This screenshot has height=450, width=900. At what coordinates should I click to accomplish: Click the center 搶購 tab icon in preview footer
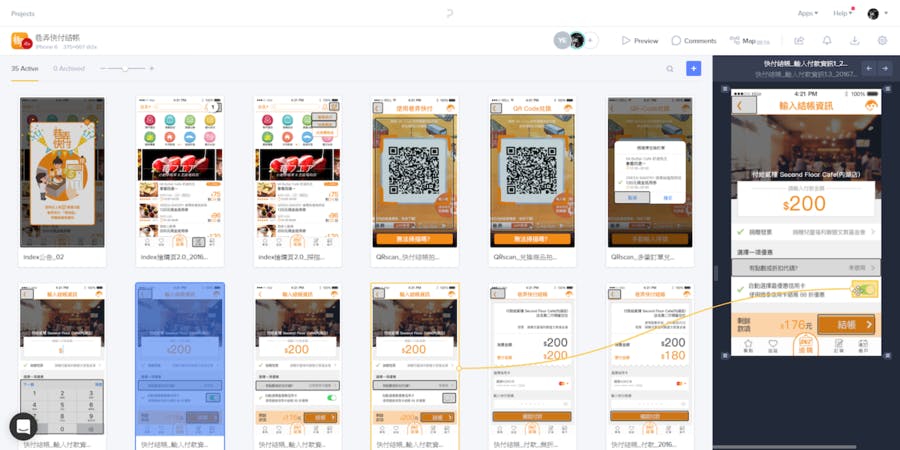tap(806, 344)
